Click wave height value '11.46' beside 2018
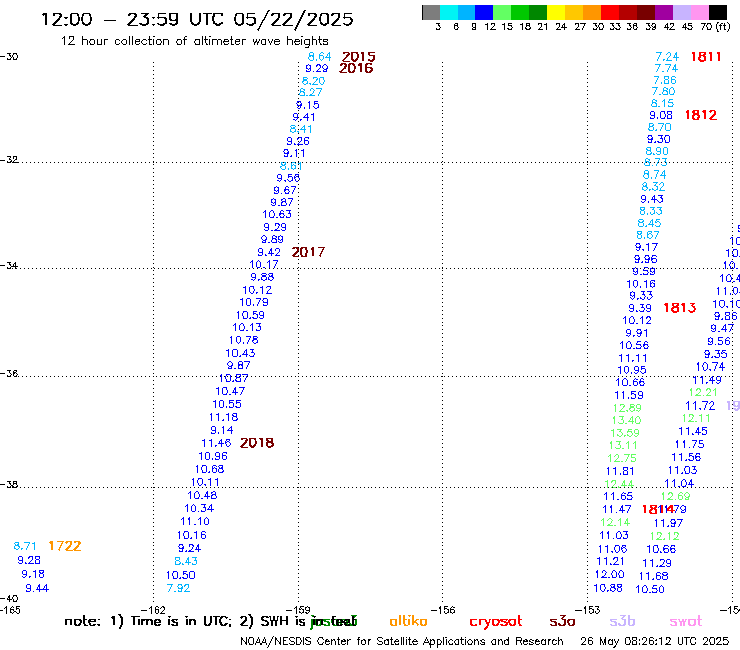This screenshot has width=740, height=650. click(216, 443)
